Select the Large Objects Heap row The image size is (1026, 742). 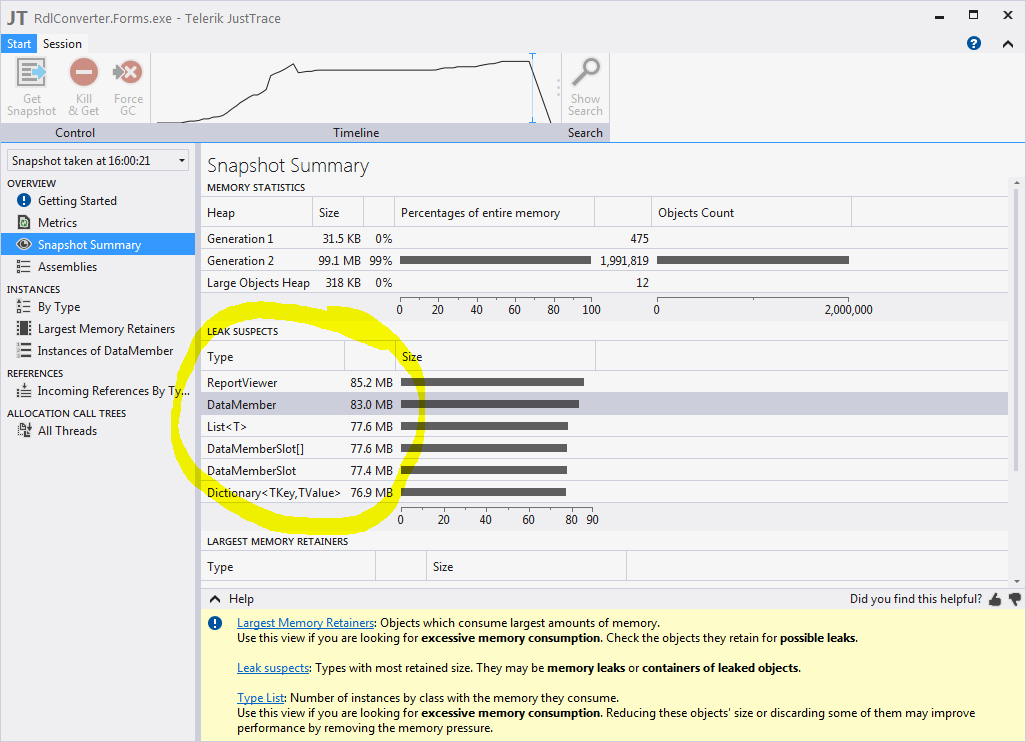(x=605, y=283)
